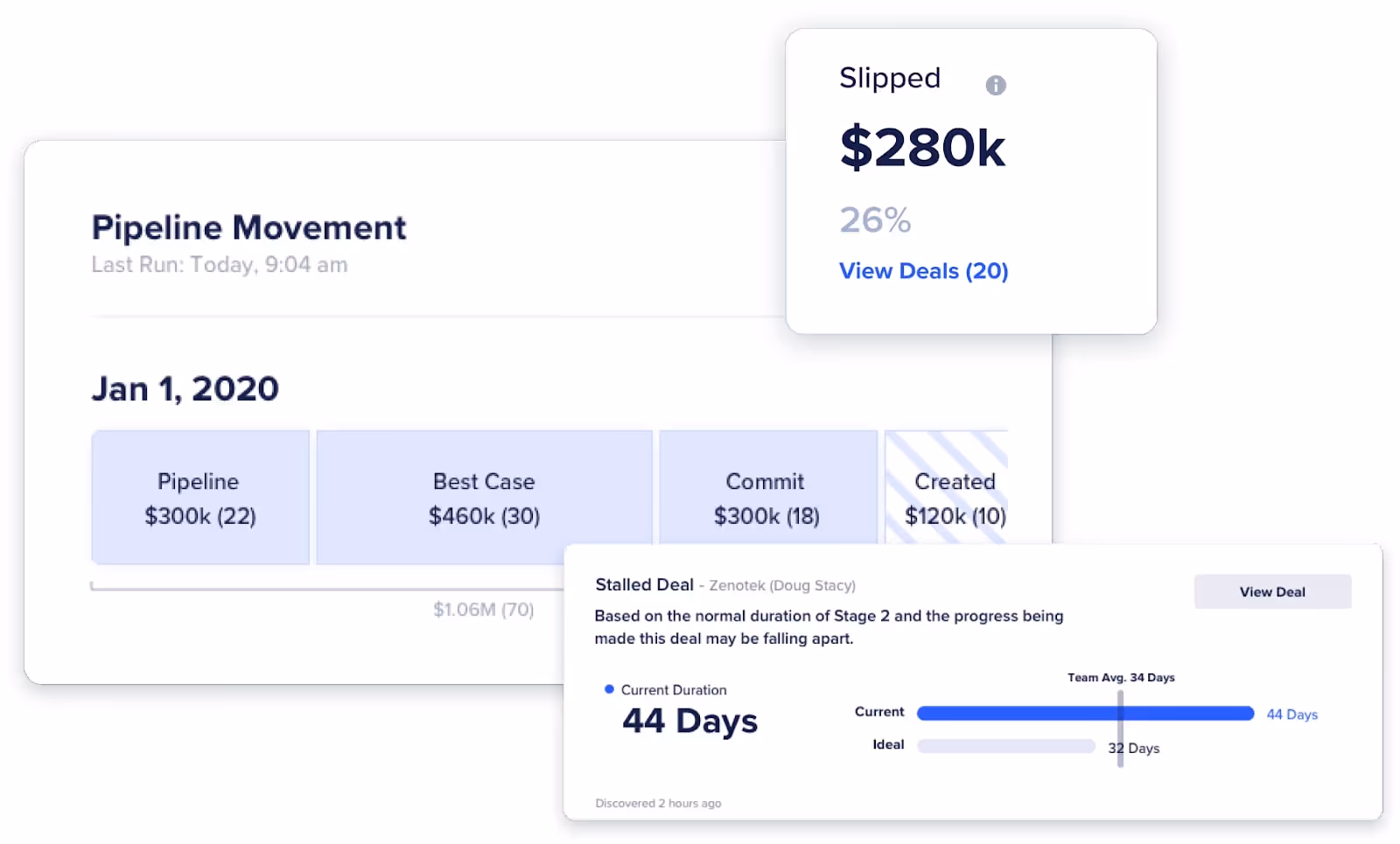The image size is (1400, 844).
Task: Click the Current 44 Days progress bar
Action: click(1085, 714)
